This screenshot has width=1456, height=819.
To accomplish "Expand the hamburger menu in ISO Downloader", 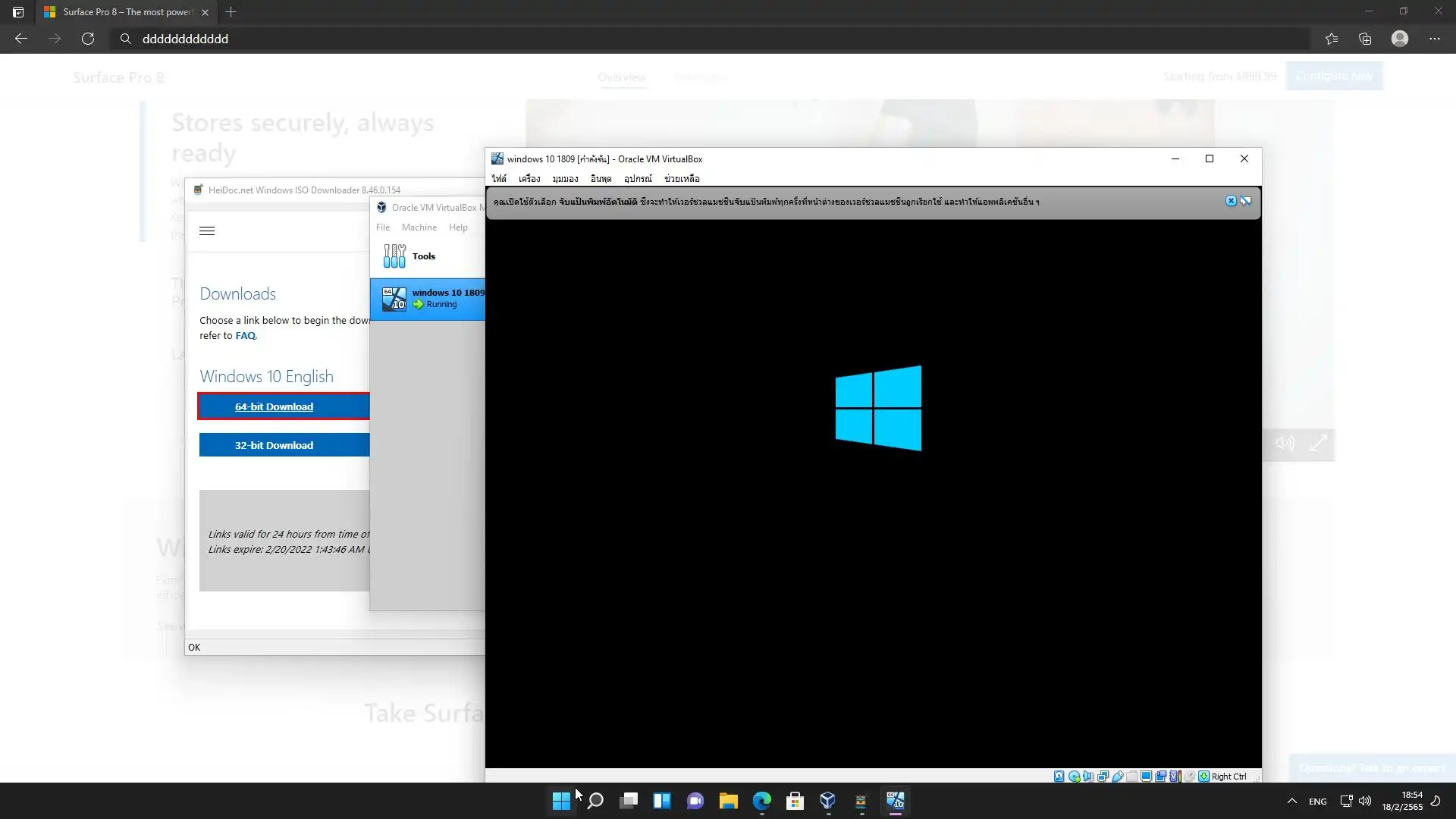I will tap(207, 231).
